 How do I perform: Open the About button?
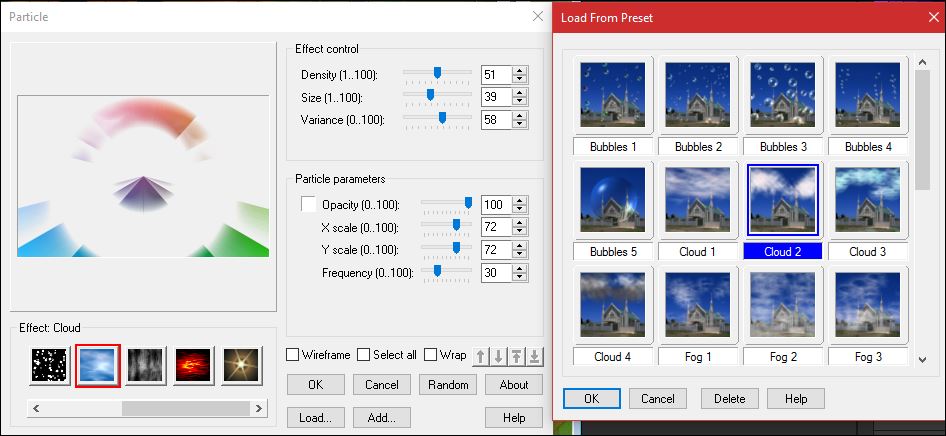(x=514, y=385)
